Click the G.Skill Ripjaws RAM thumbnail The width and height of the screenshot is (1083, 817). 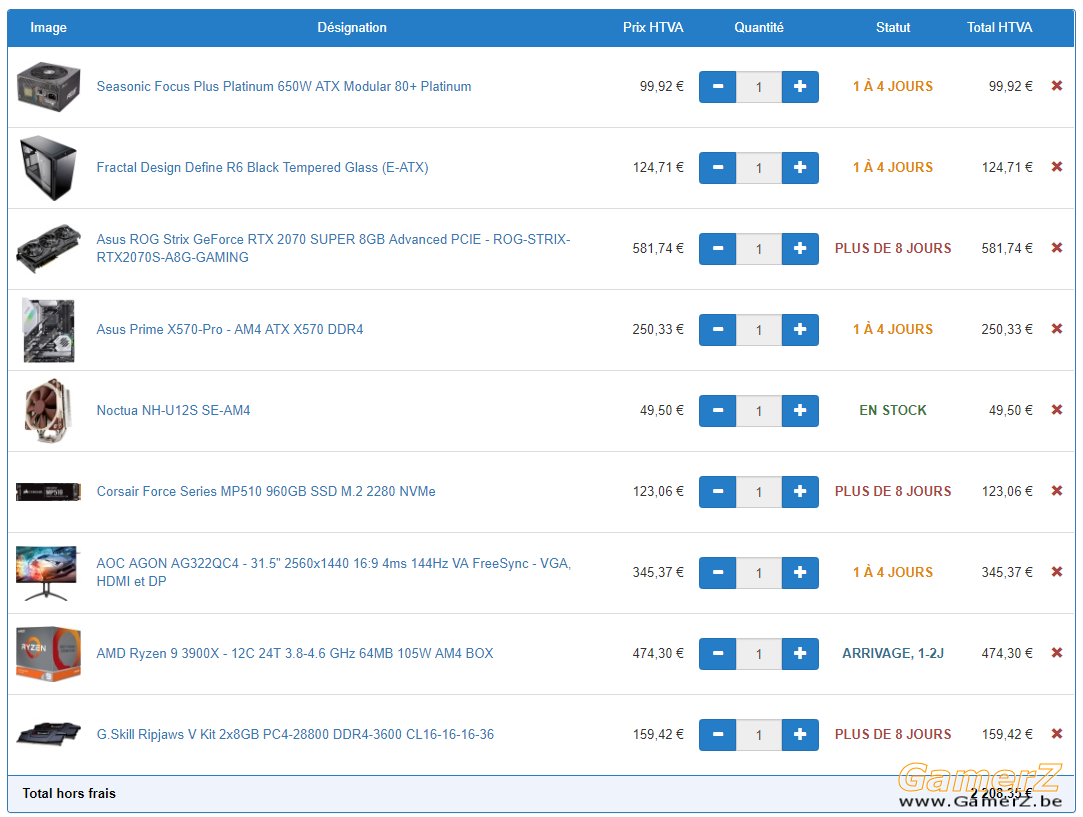click(48, 734)
